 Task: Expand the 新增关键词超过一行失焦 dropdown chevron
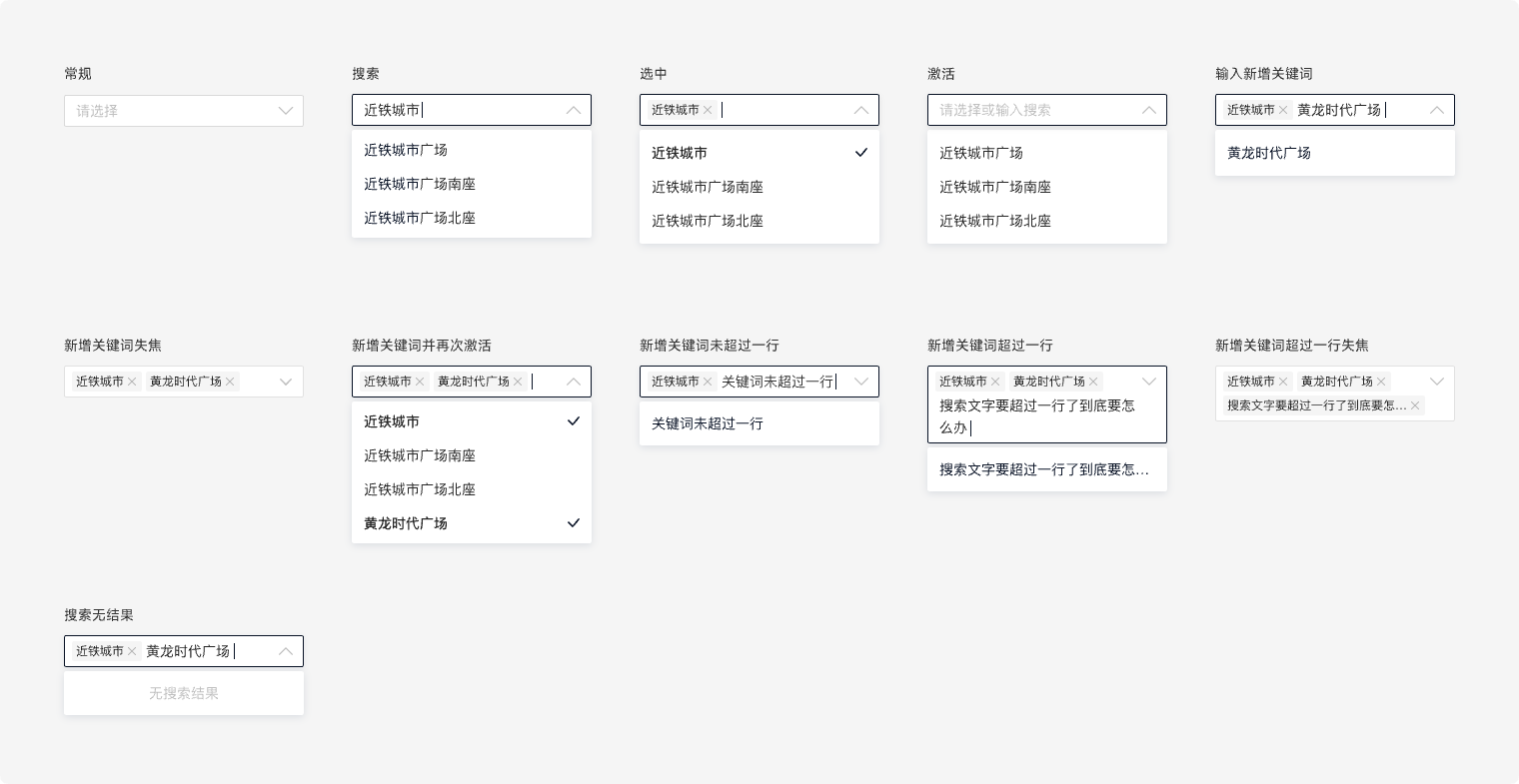pyautogui.click(x=1437, y=382)
